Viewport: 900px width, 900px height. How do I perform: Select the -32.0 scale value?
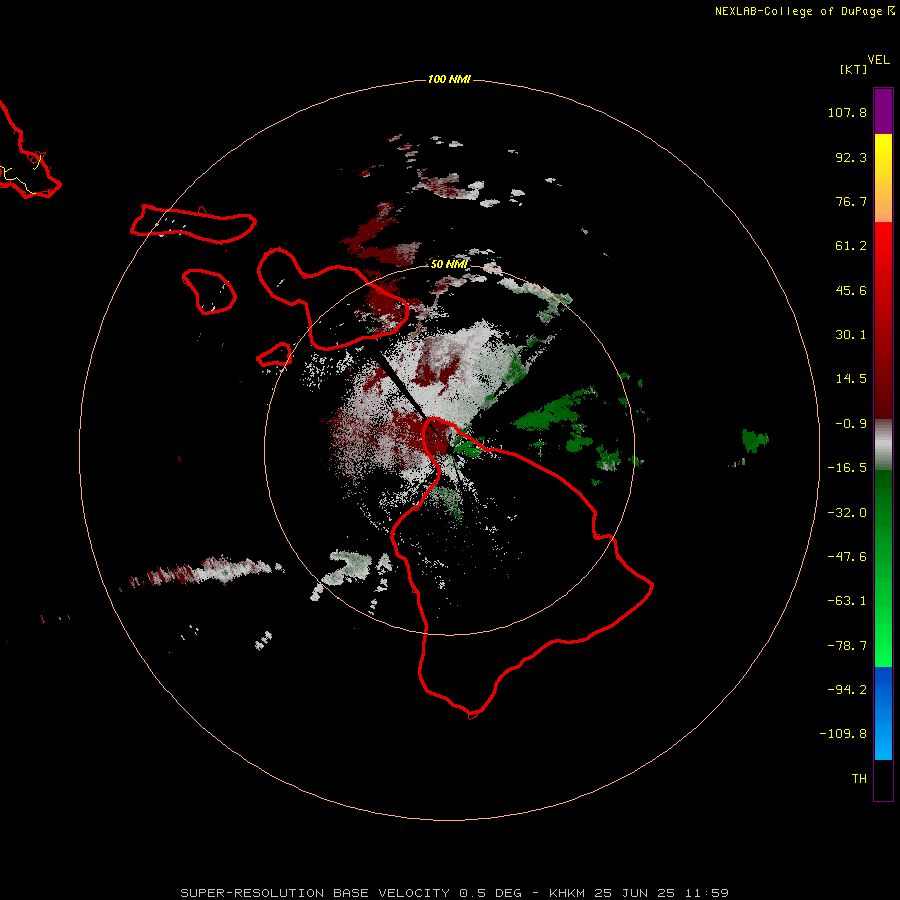tap(847, 513)
